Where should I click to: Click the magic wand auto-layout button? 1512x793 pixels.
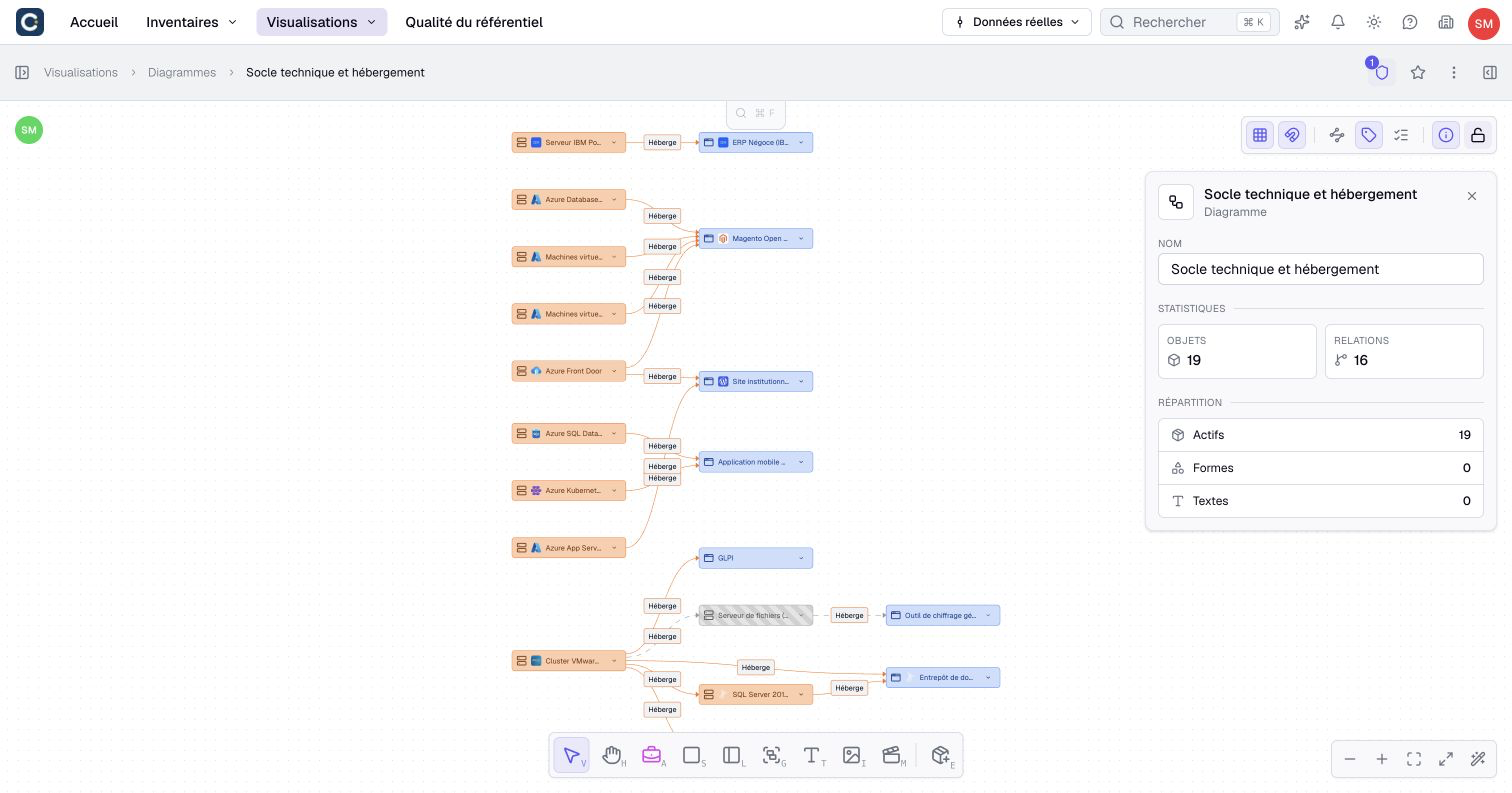[x=1478, y=759]
